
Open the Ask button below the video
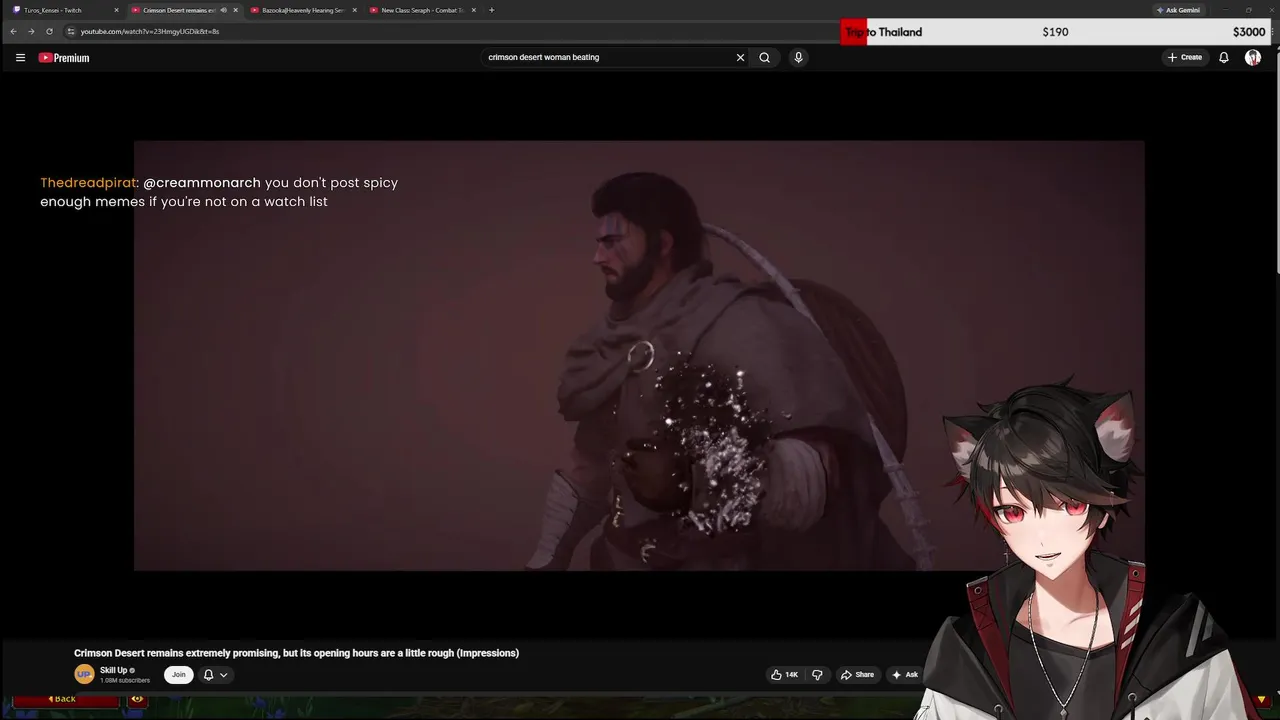[x=904, y=675]
